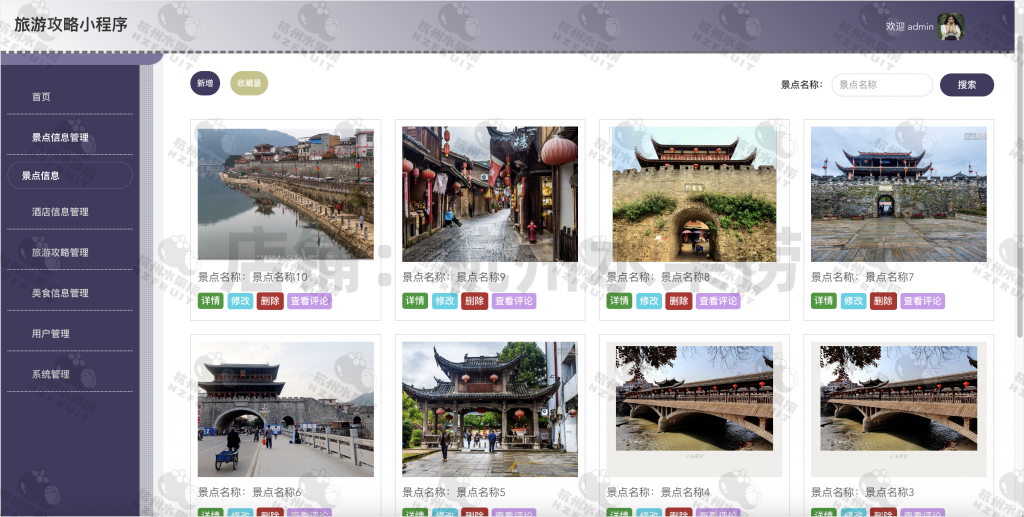Open 美食信息管理 menu

click(60, 292)
